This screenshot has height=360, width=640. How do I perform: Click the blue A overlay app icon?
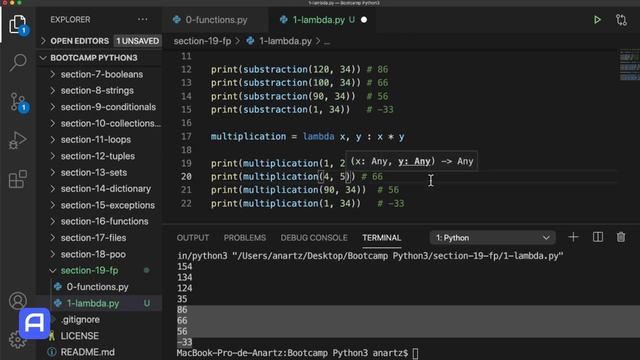tap(34, 324)
